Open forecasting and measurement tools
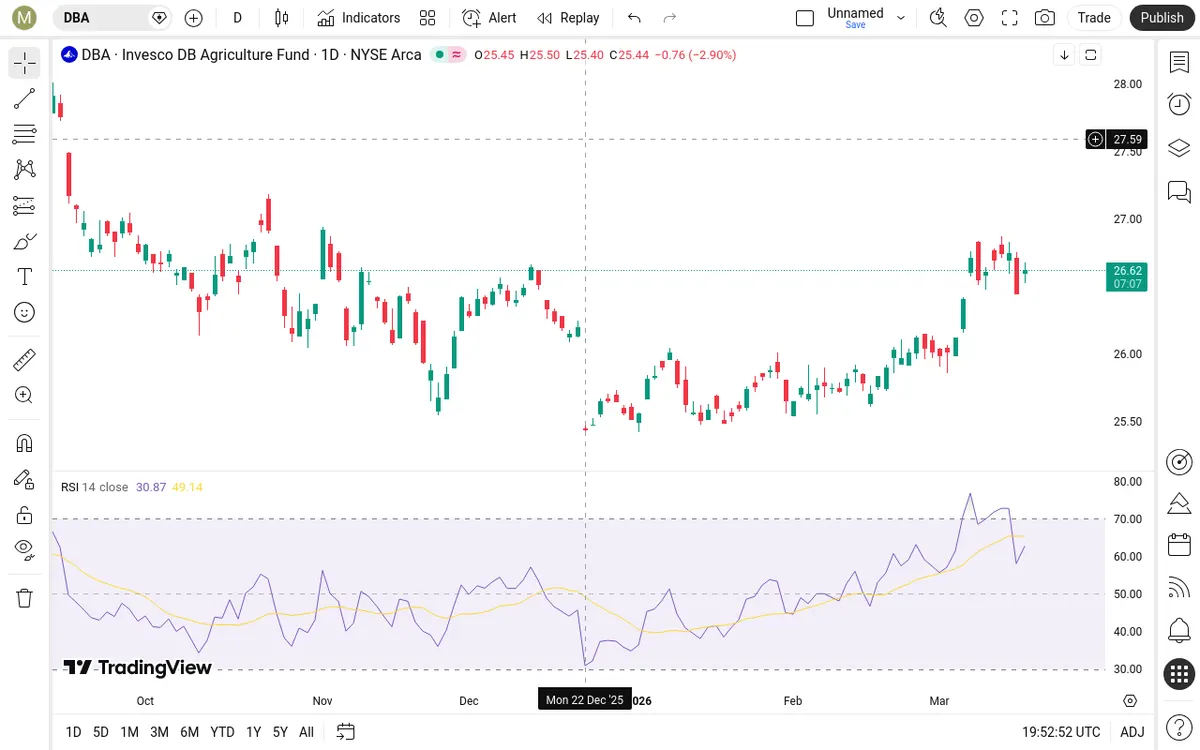The height and width of the screenshot is (750, 1200). [x=25, y=205]
